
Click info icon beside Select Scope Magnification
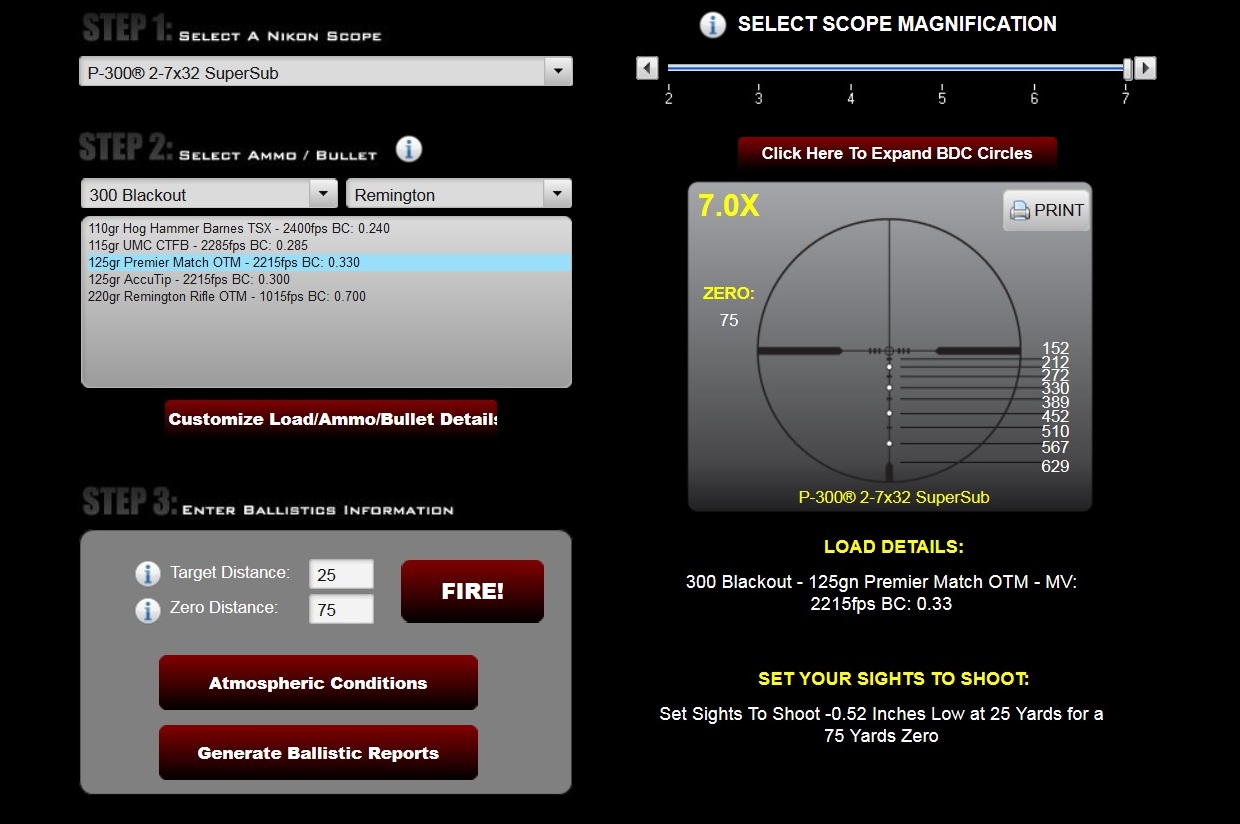click(x=712, y=25)
